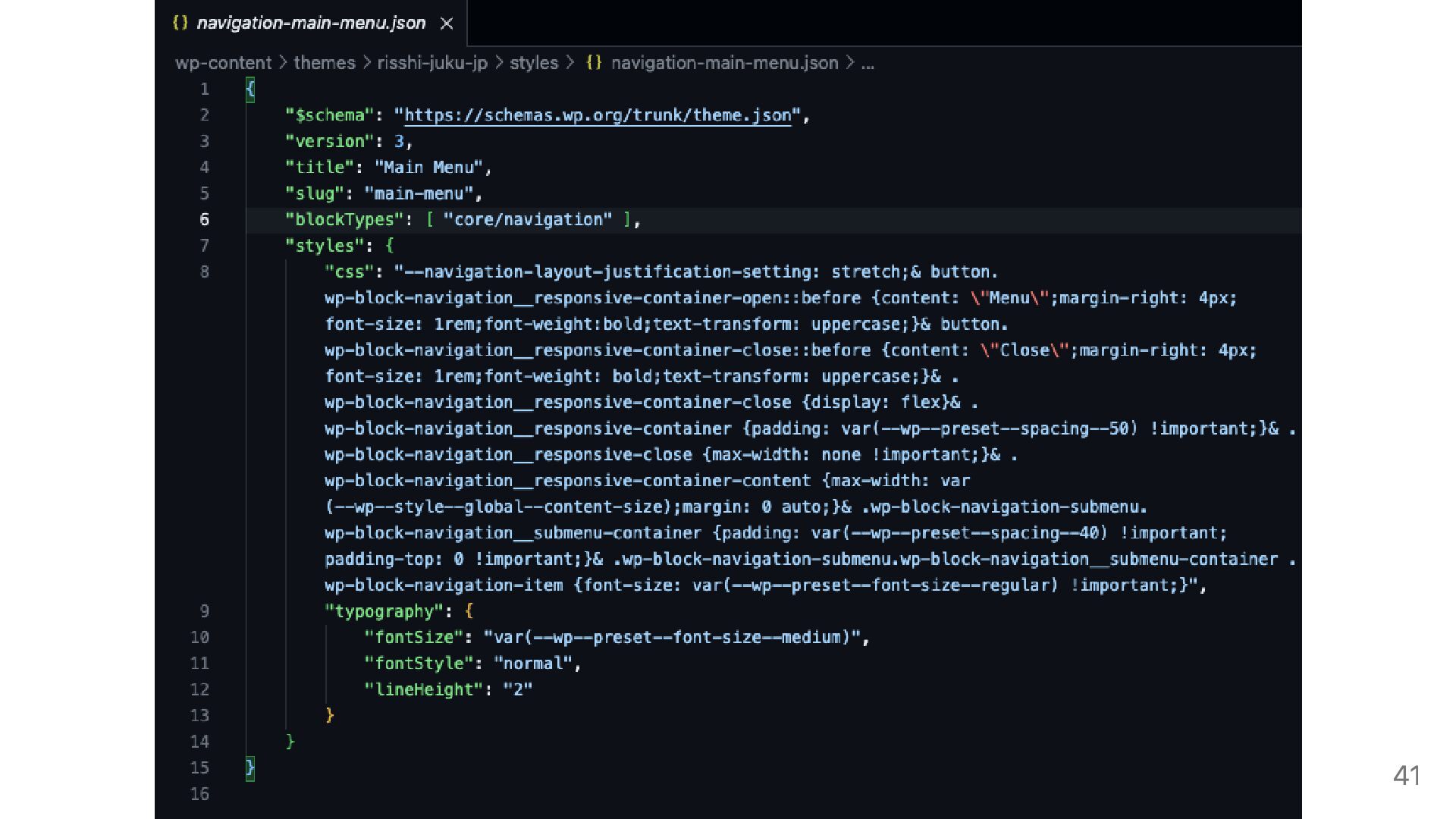Place cursor on "blockTypes" key
This screenshot has width=1456, height=819.
tap(344, 220)
